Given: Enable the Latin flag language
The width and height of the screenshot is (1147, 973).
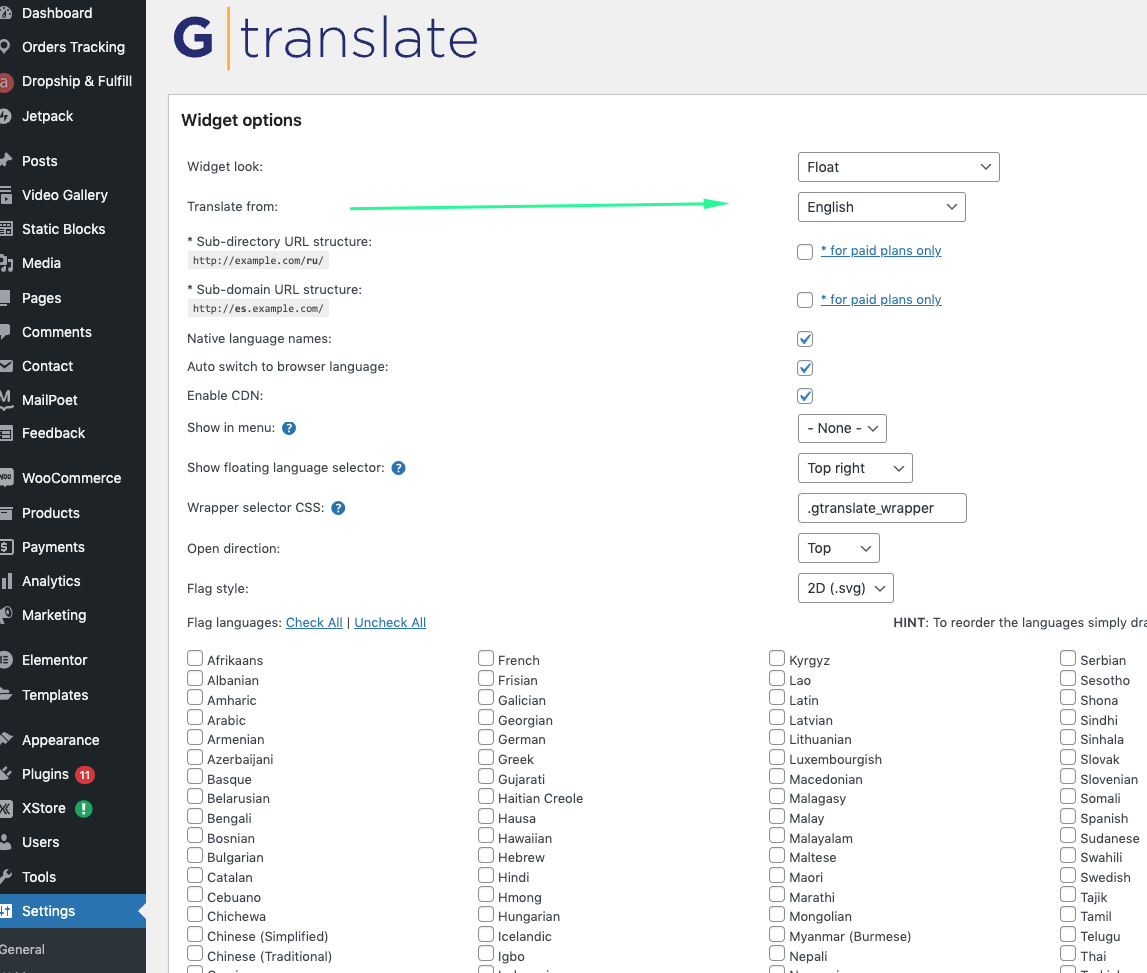Looking at the screenshot, I should click(x=777, y=699).
